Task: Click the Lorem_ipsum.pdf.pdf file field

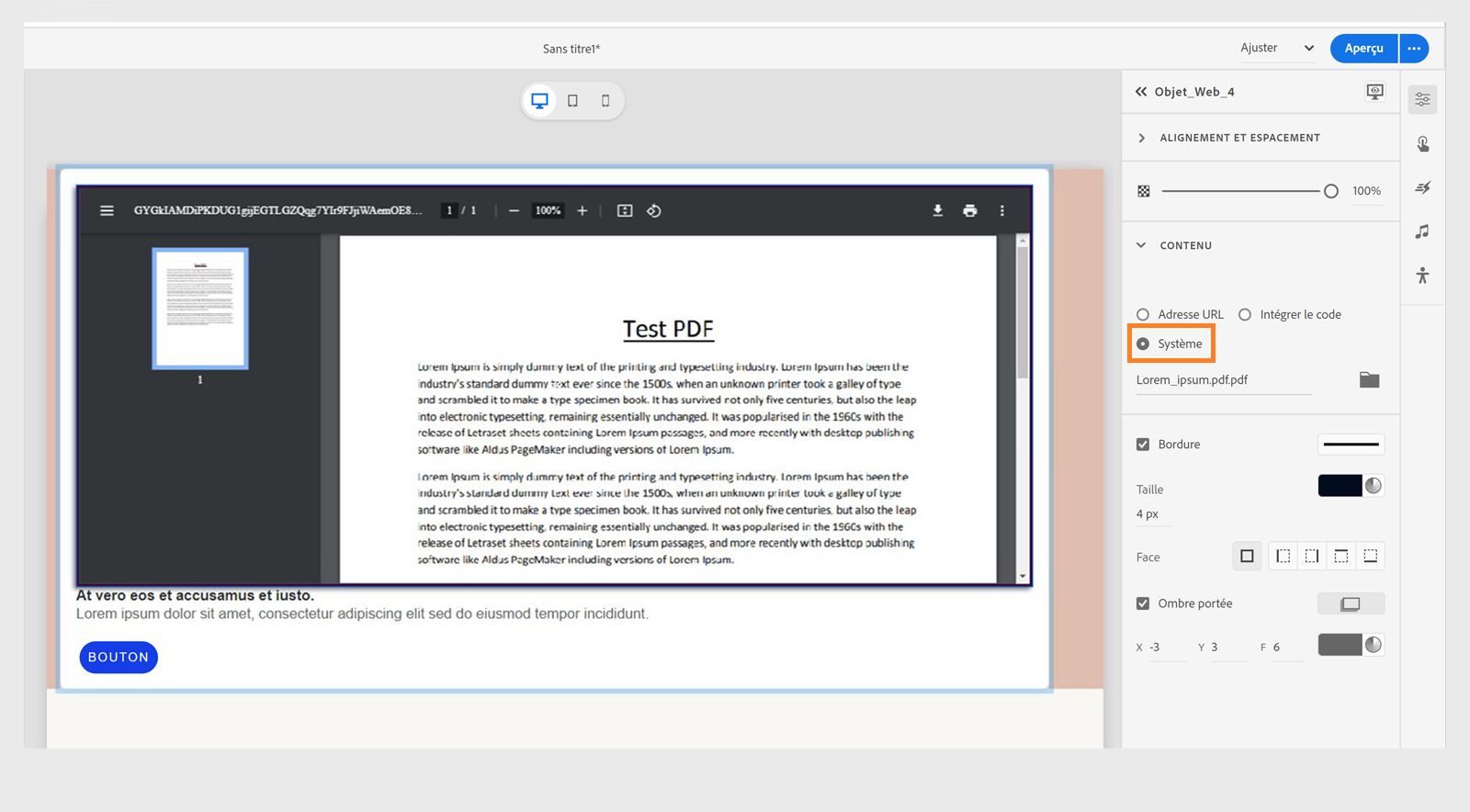Action: (1223, 380)
